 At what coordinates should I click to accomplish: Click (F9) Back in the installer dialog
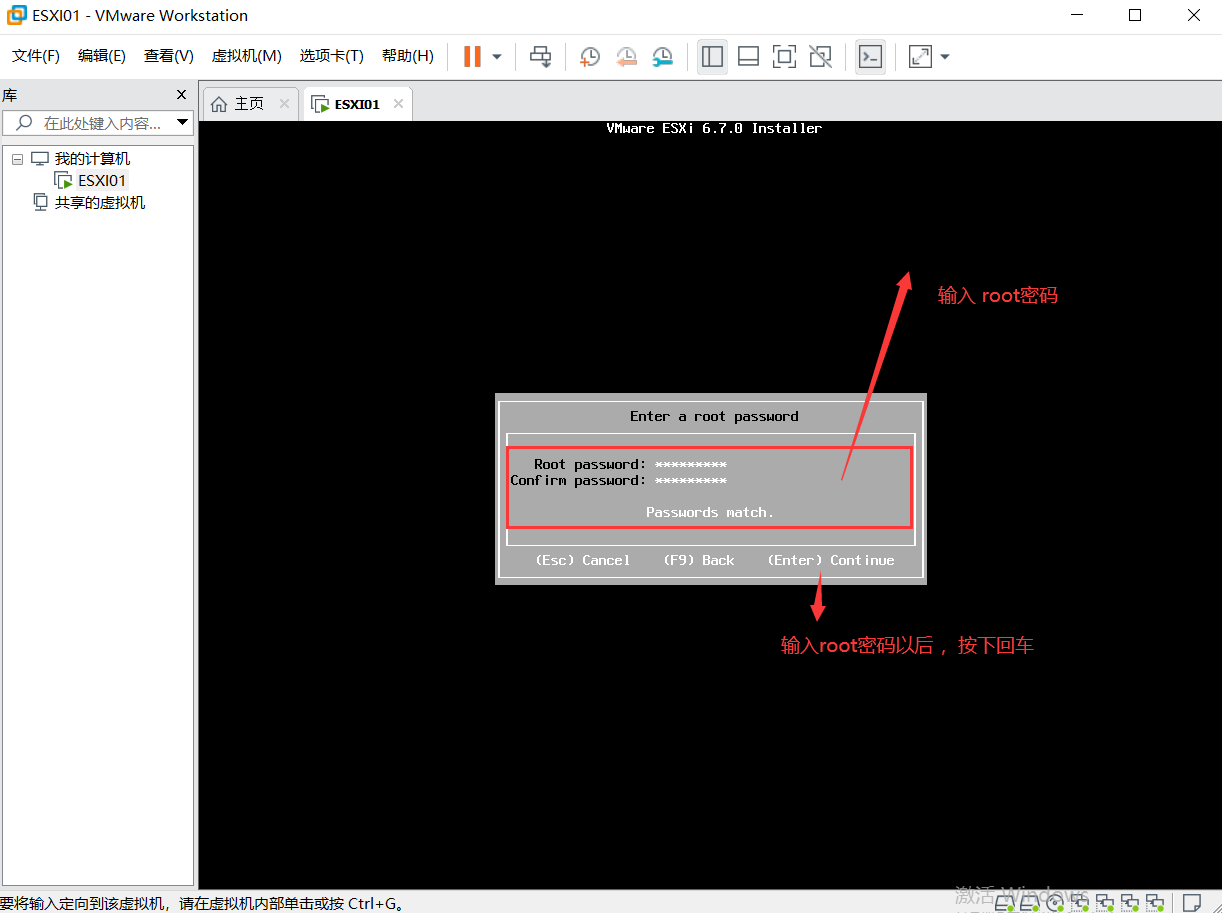[699, 560]
